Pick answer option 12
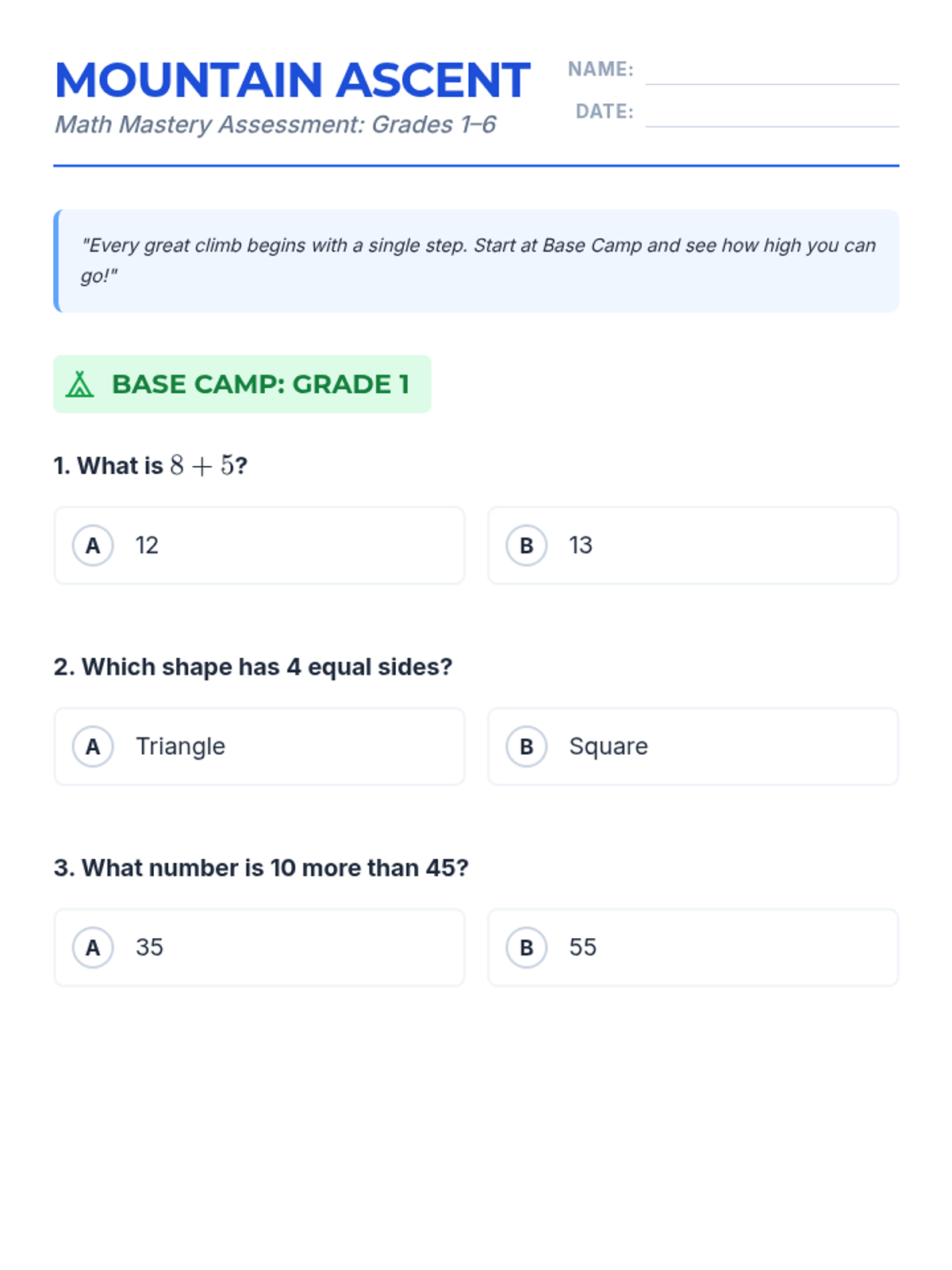Viewport: 952px width, 1270px height. [x=259, y=545]
